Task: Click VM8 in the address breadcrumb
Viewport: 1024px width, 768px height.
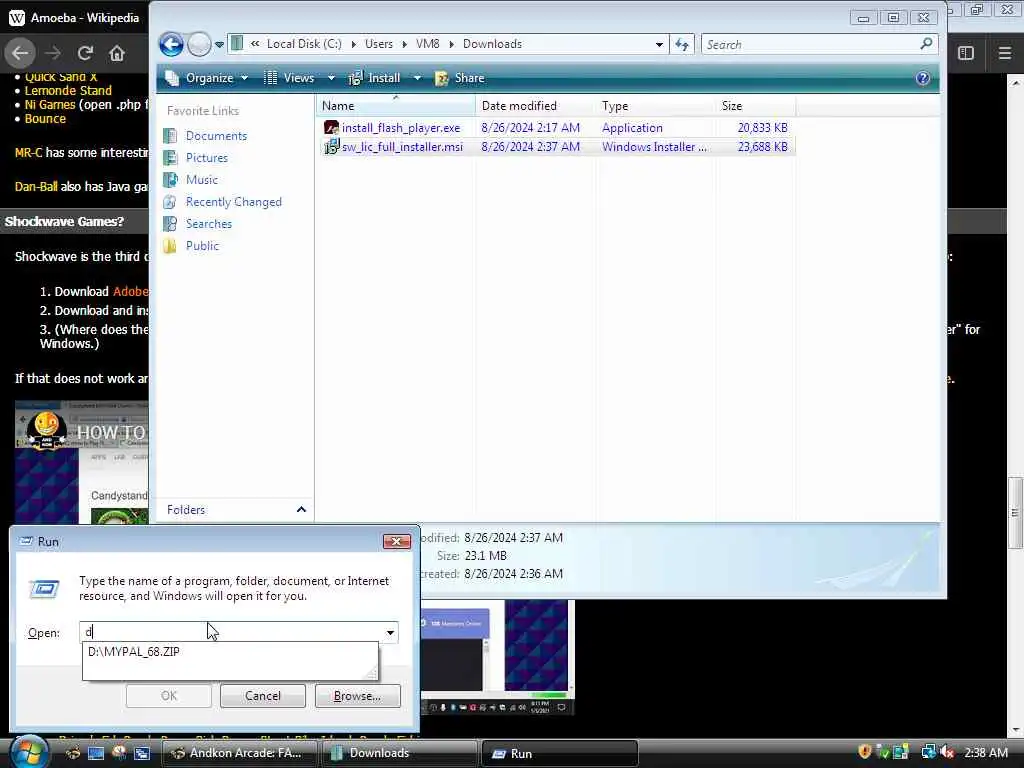Action: 428,44
